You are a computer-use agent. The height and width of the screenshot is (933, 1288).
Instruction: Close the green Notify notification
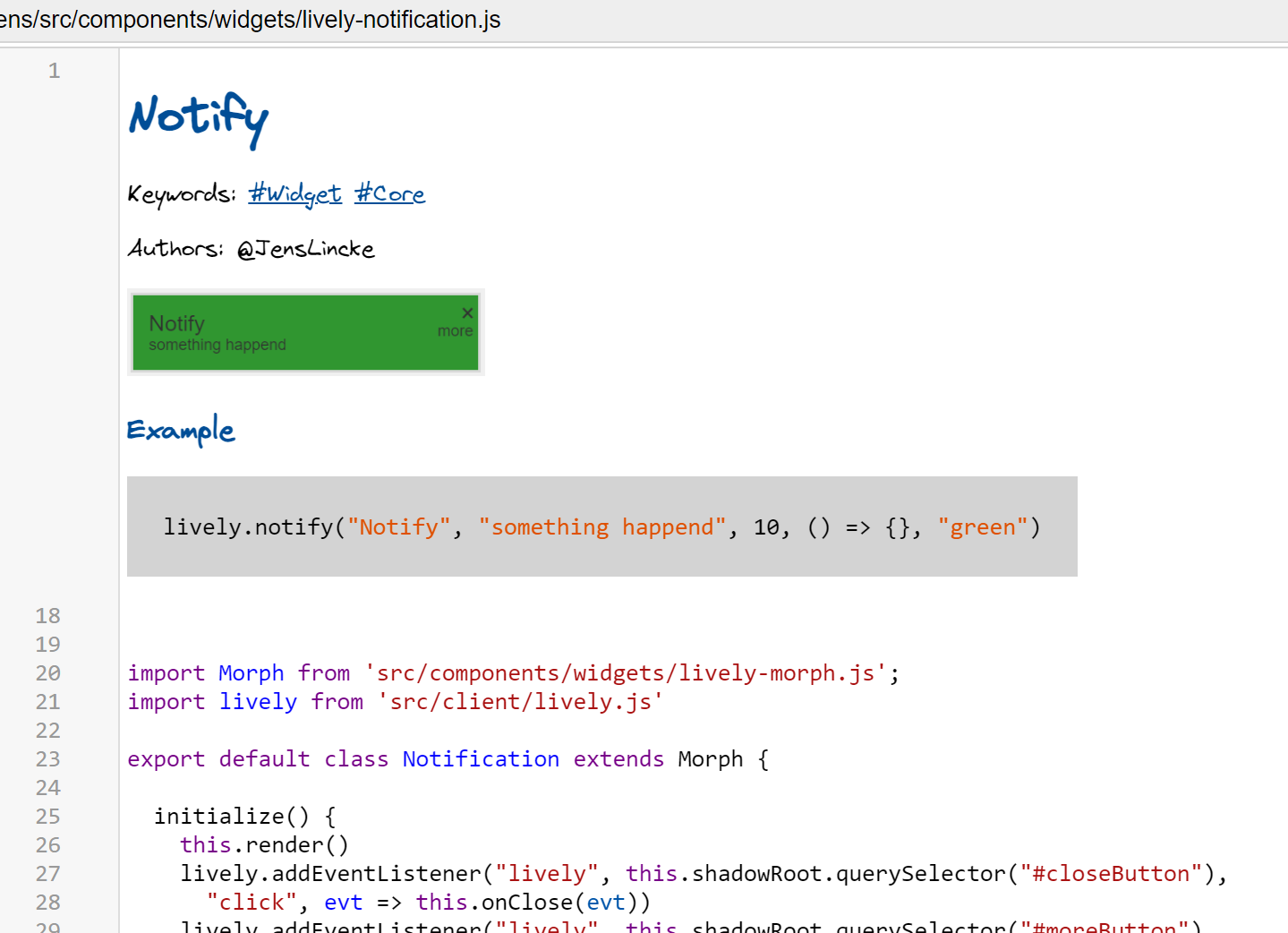pyautogui.click(x=467, y=312)
